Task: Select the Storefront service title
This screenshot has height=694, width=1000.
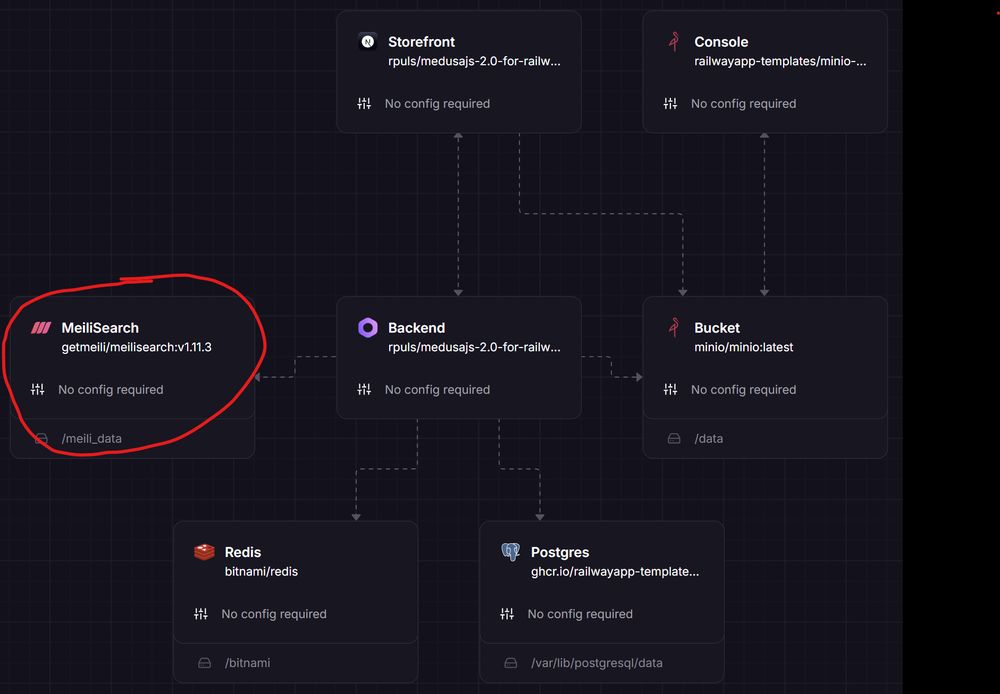Action: tap(421, 42)
